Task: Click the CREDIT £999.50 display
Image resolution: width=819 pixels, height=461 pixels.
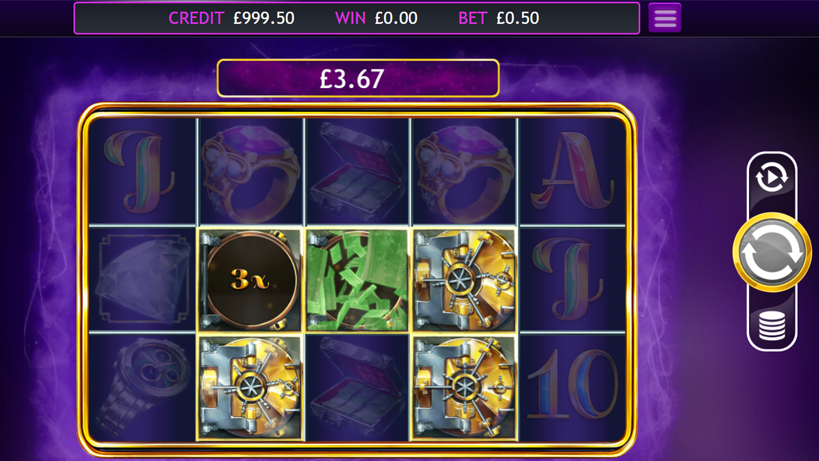Action: pos(231,18)
